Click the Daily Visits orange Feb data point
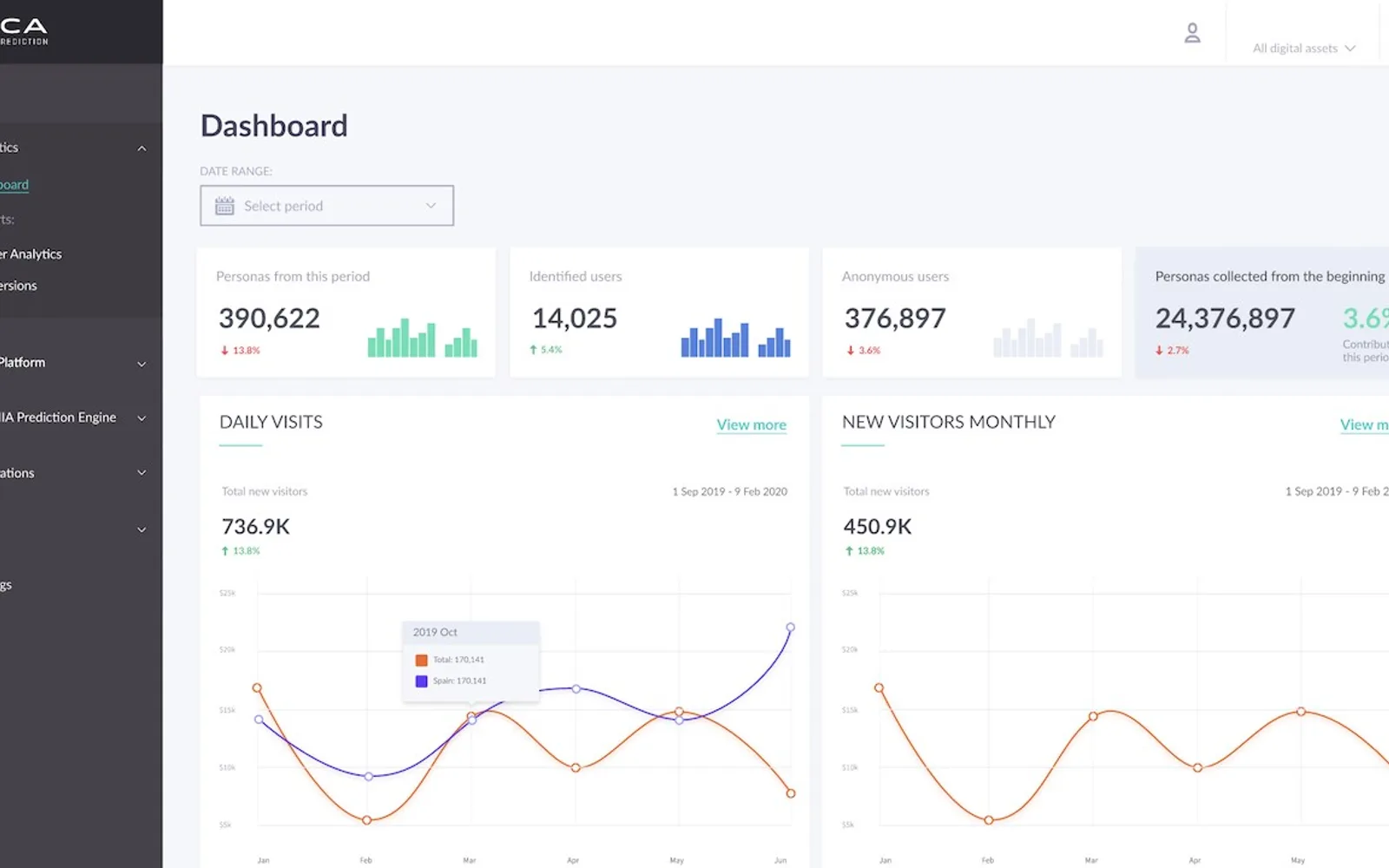Viewport: 1389px width, 868px height. click(367, 820)
